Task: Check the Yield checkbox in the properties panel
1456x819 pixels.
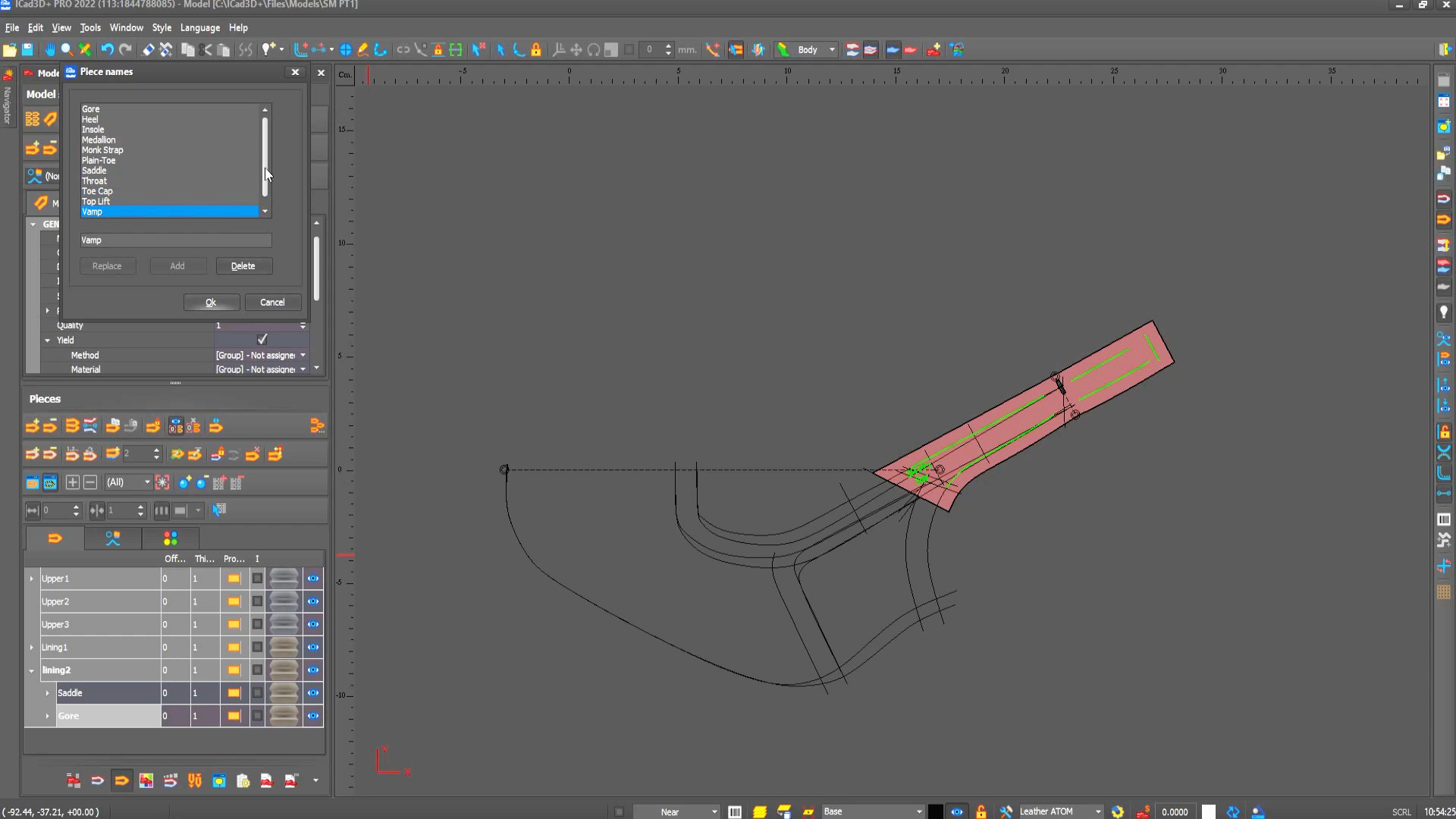Action: coord(262,339)
